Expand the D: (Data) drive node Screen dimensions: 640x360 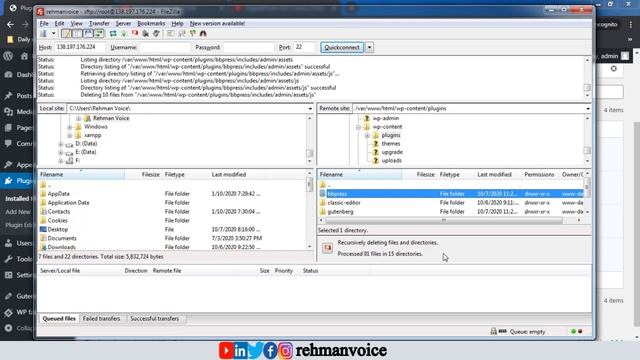61,144
